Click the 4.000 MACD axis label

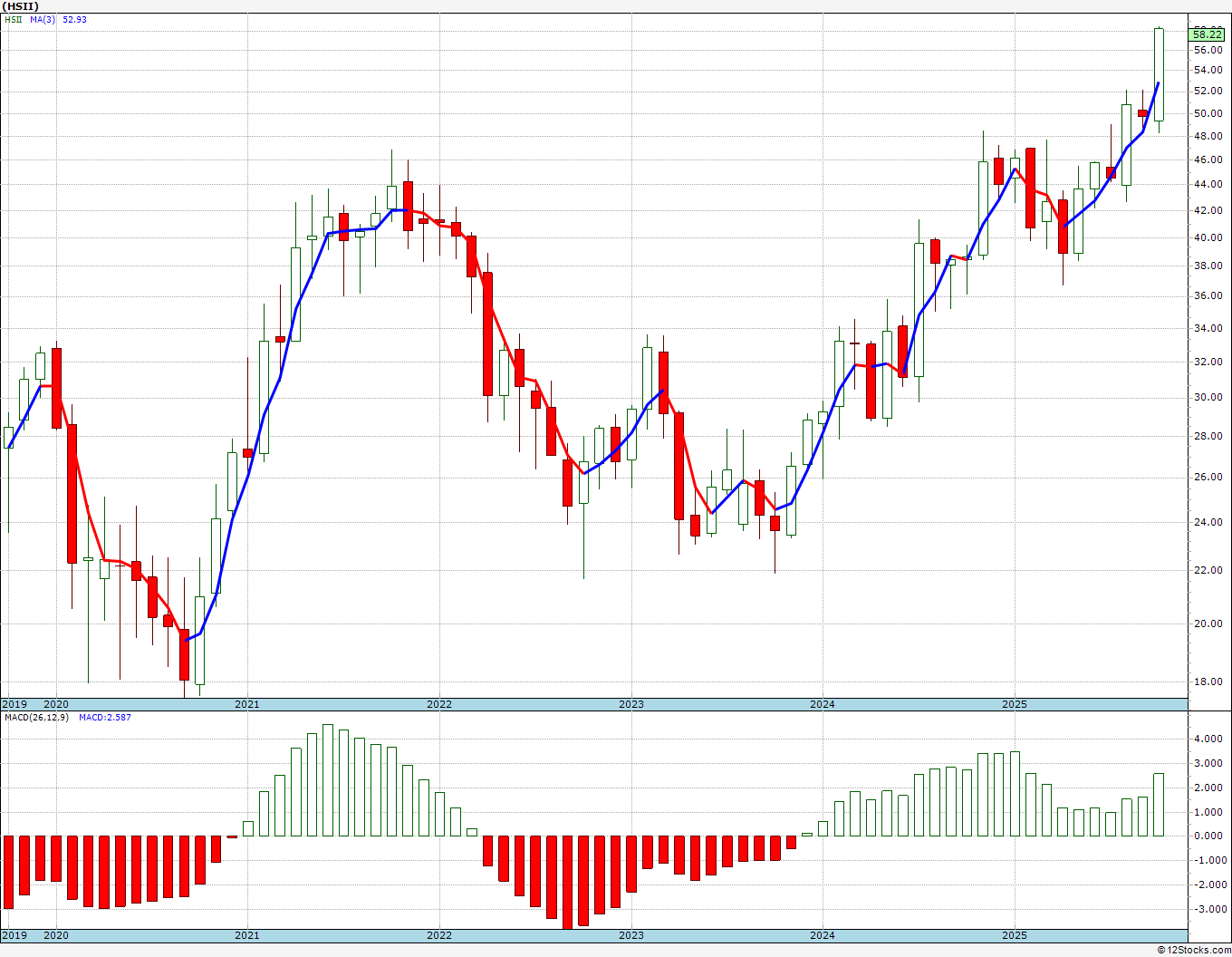(x=1209, y=739)
